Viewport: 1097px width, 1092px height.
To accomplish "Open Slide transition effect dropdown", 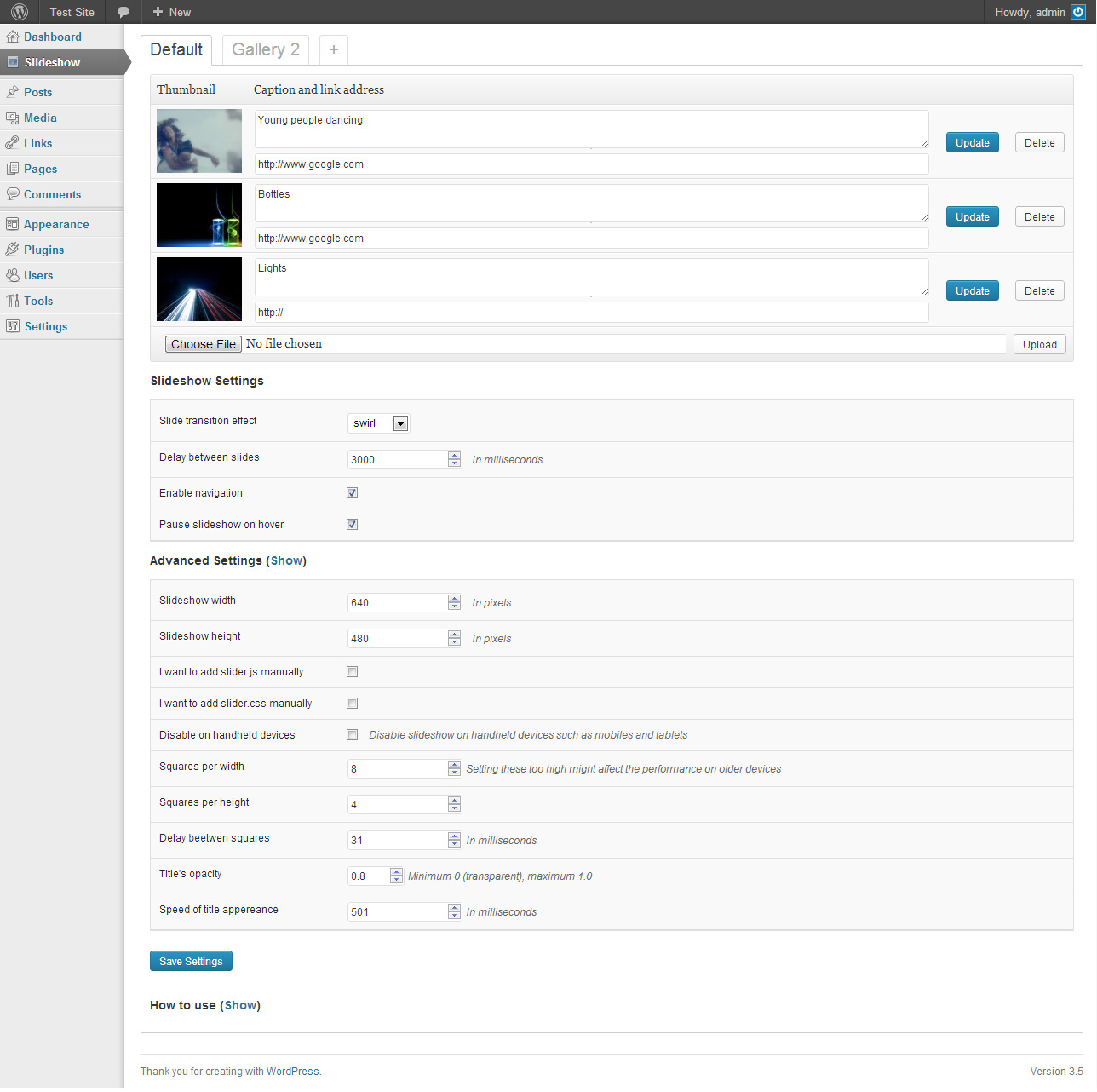I will pyautogui.click(x=379, y=423).
